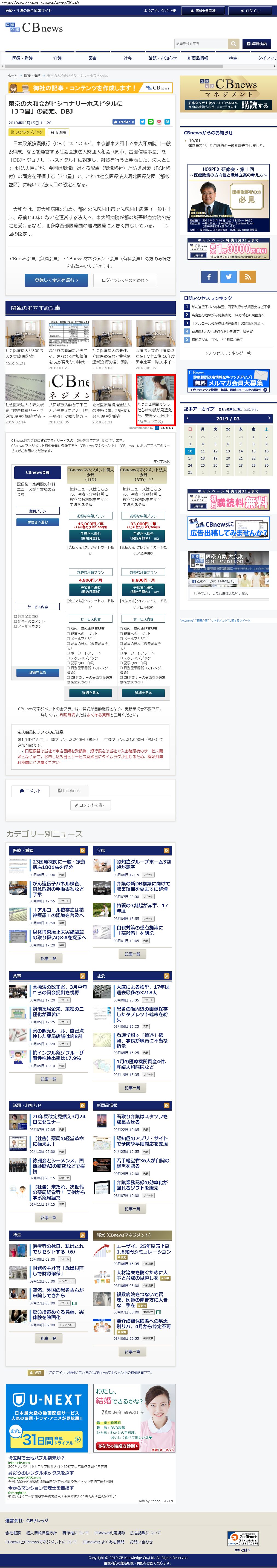Select calendar date 10
This screenshot has width=277, height=1568.
[189, 451]
